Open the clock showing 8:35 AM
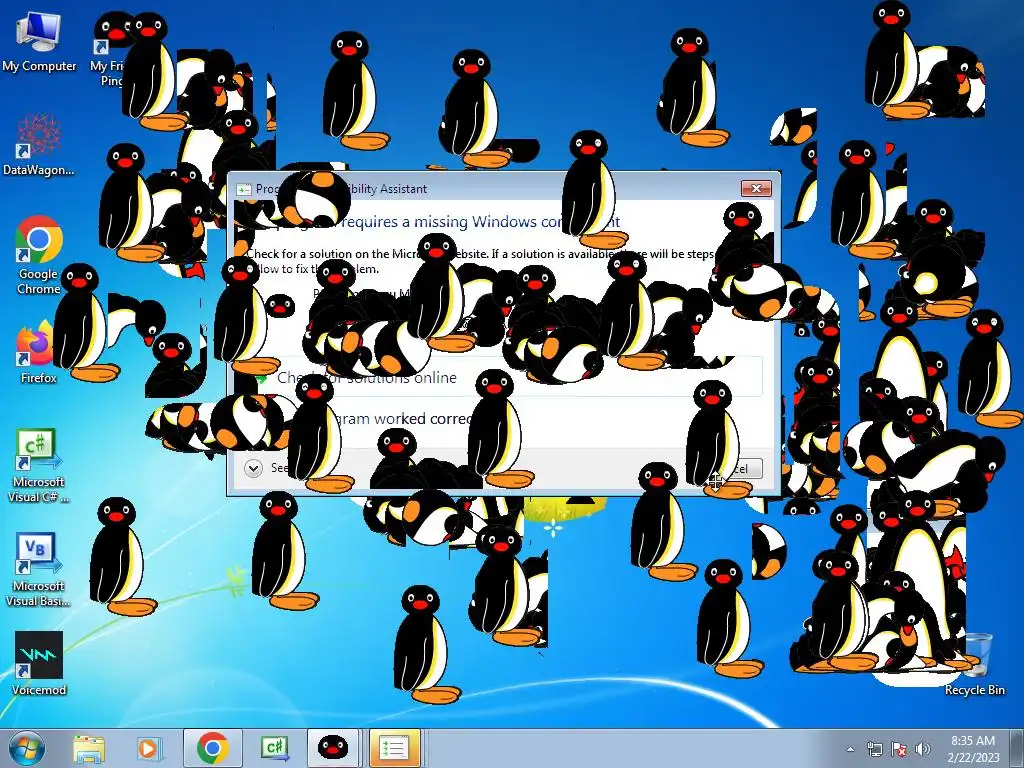 point(973,749)
